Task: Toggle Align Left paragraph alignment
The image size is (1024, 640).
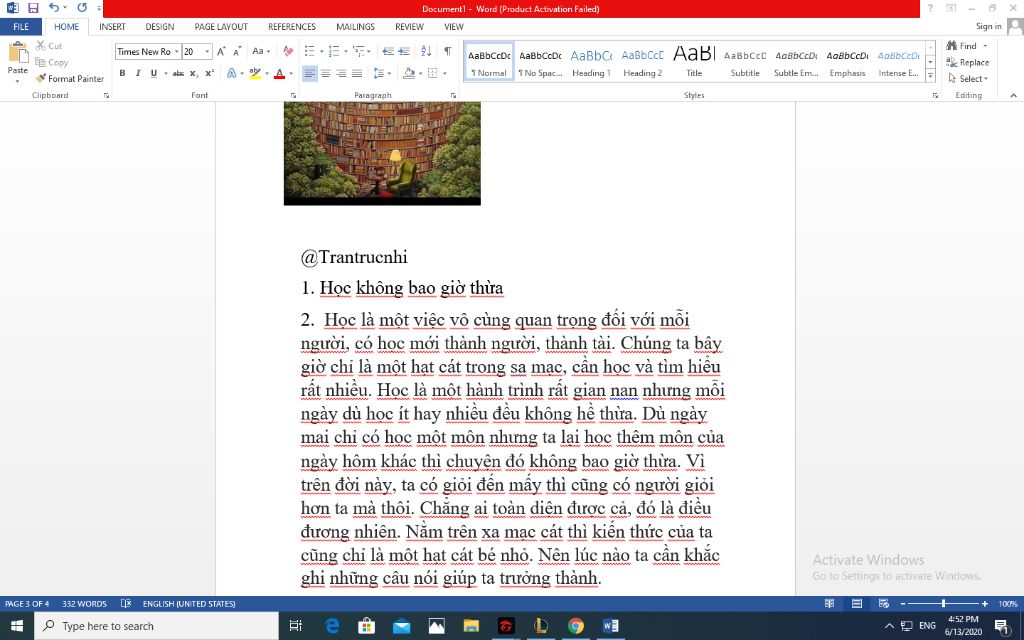Action: pos(310,73)
